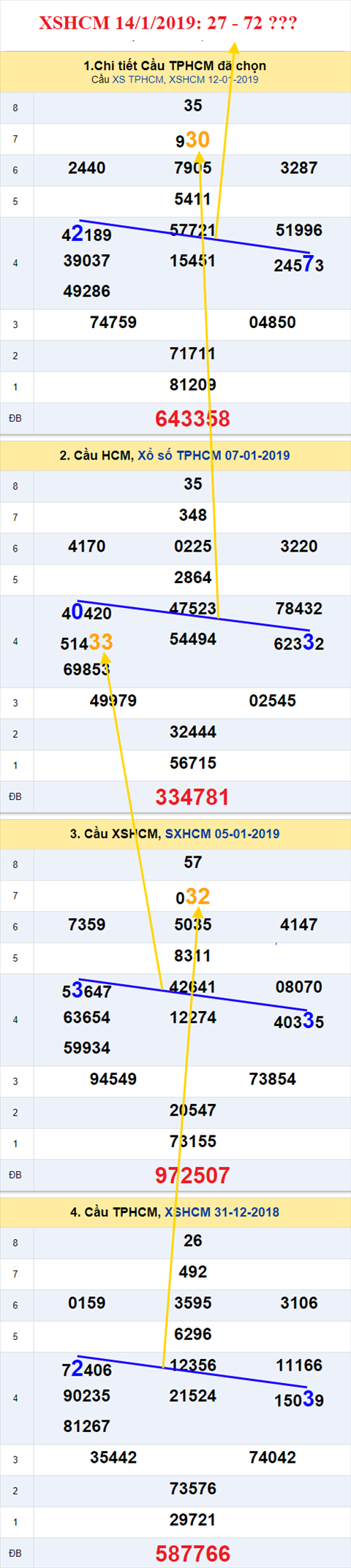This screenshot has height=1568, width=351.
Task: Select the special prize 587766
Action: coord(192,1554)
